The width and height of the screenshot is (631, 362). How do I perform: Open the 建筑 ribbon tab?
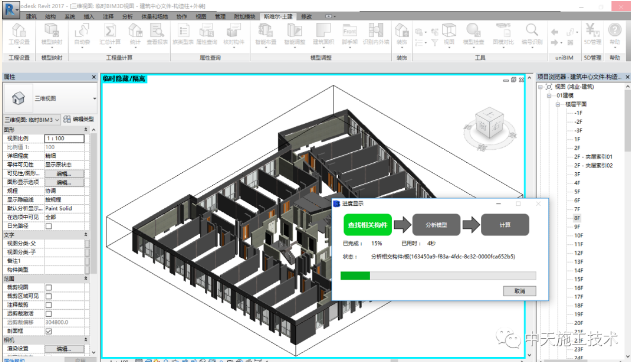tap(31, 16)
